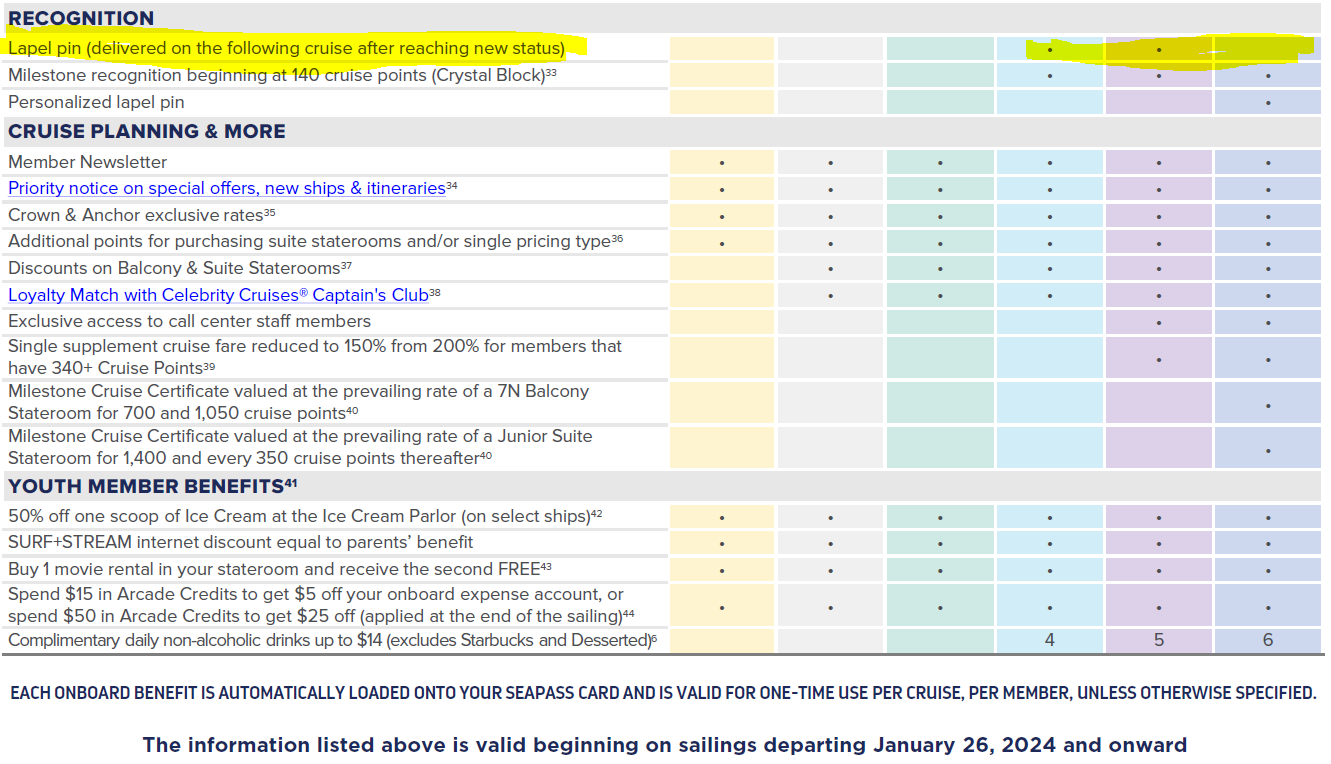Screen dimensions: 1331x764
Task: Select the highlighted Lapel pin row text
Action: [x=286, y=48]
